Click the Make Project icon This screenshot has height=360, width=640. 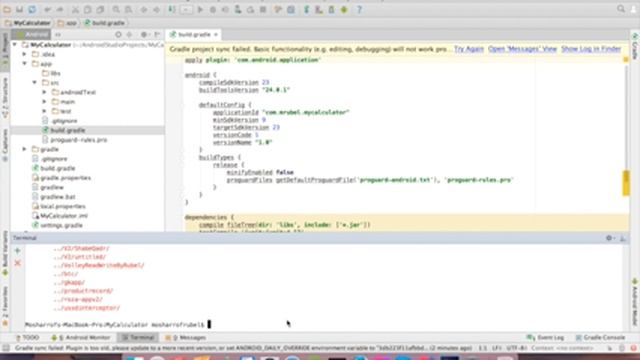[x=172, y=9]
